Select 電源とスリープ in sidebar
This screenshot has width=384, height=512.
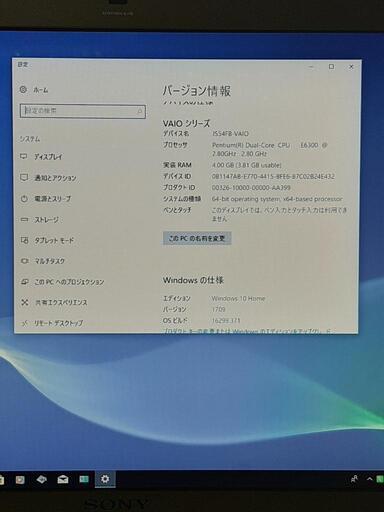pyautogui.click(x=53, y=199)
